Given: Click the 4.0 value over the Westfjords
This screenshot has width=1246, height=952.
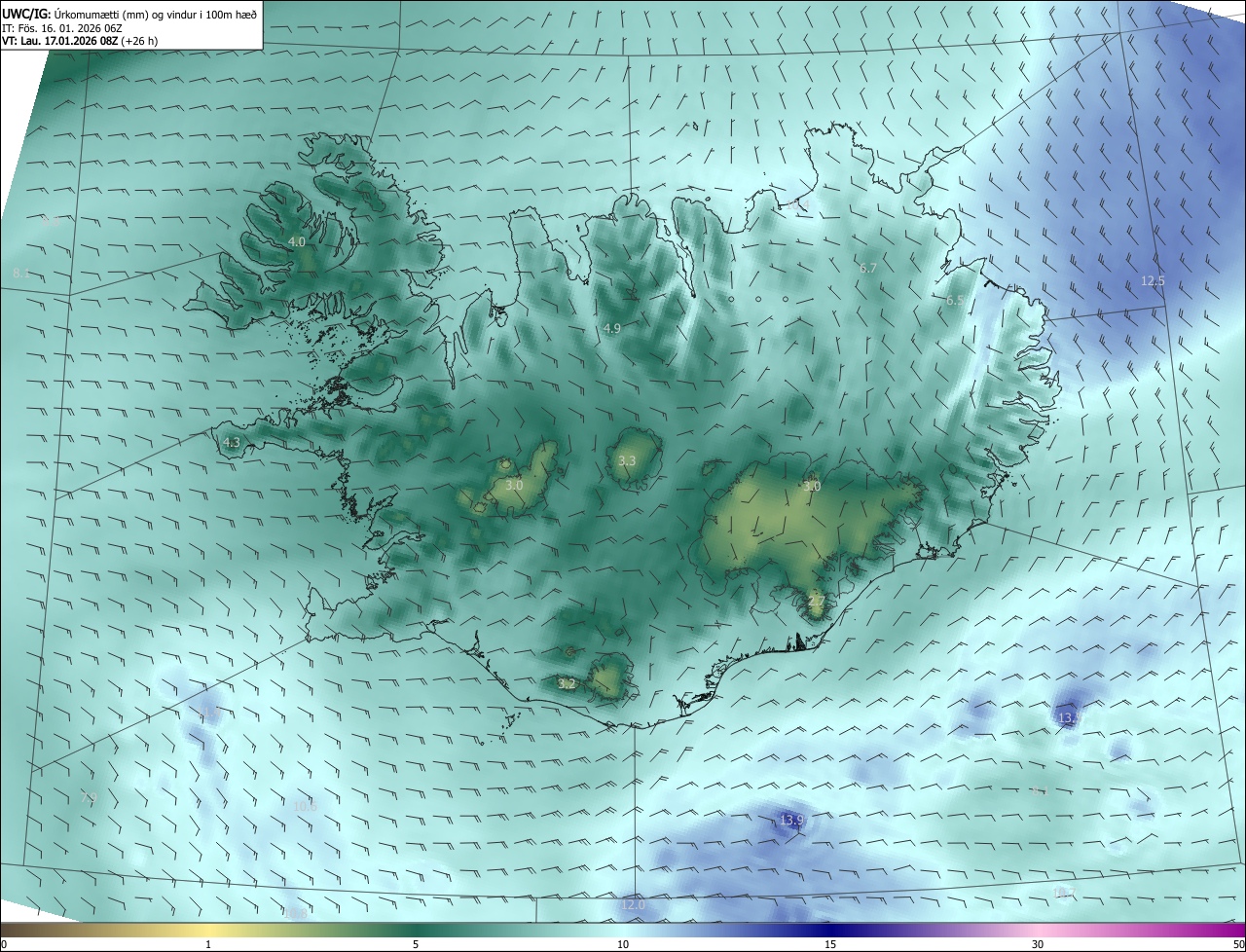Looking at the screenshot, I should tap(297, 241).
